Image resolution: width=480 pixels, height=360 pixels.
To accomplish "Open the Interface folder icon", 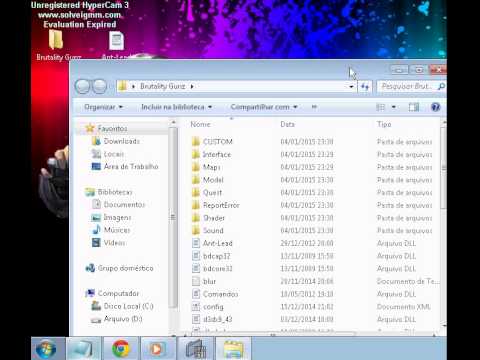I will tap(196, 154).
